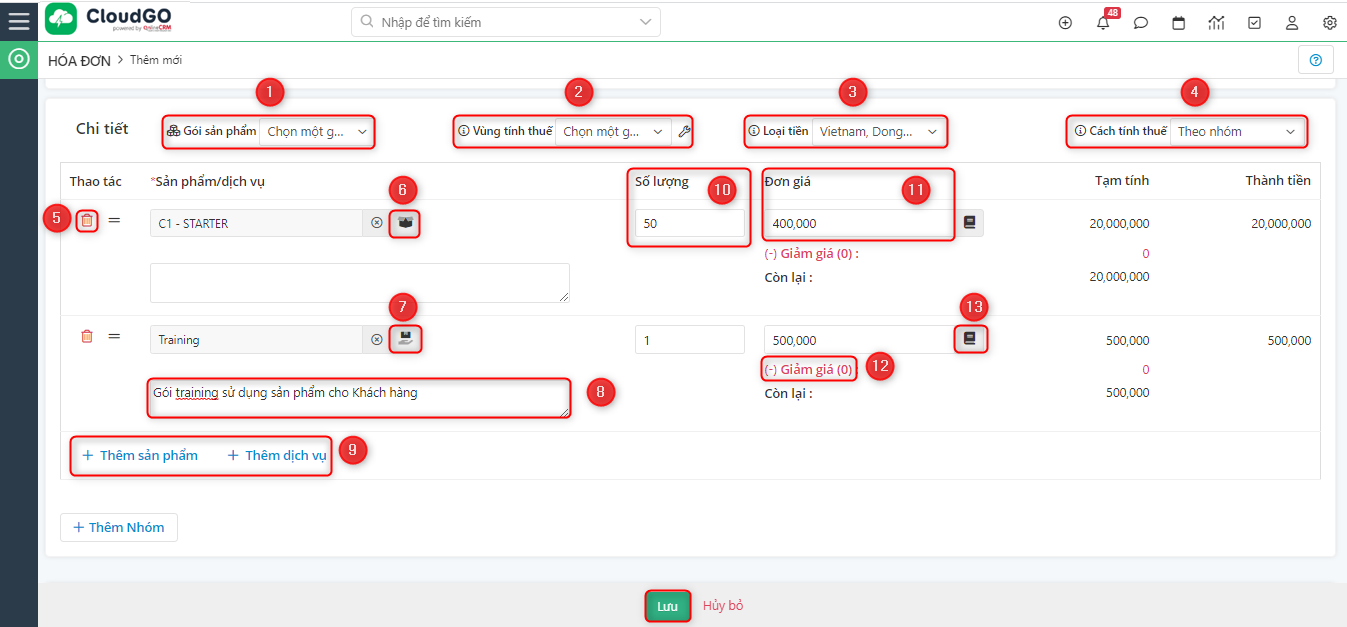This screenshot has height=627, width=1347.
Task: Open the settings gear icon
Action: coord(1330,23)
